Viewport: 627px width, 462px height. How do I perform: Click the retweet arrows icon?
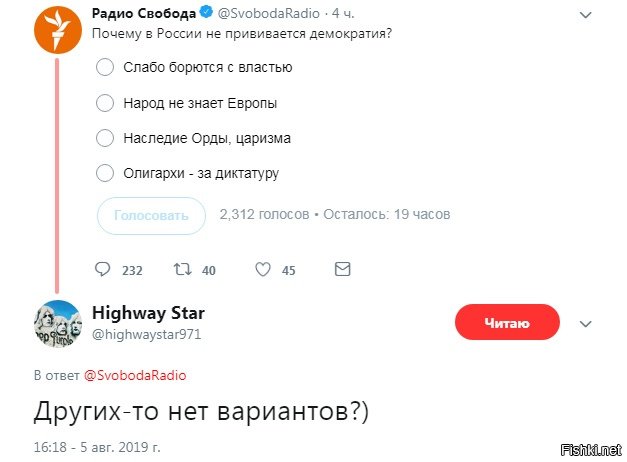click(182, 269)
